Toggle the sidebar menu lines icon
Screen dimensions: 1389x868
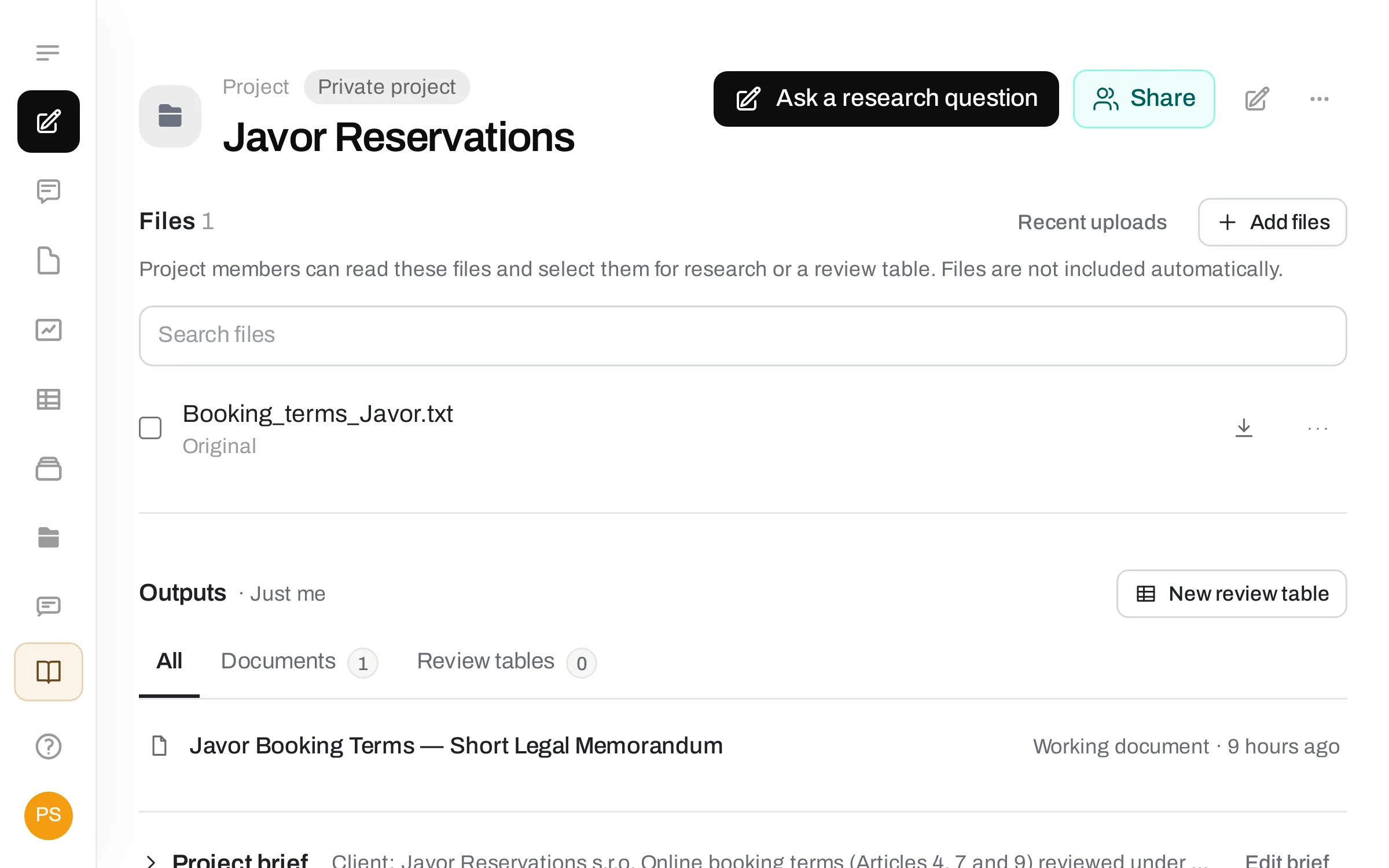tap(47, 53)
